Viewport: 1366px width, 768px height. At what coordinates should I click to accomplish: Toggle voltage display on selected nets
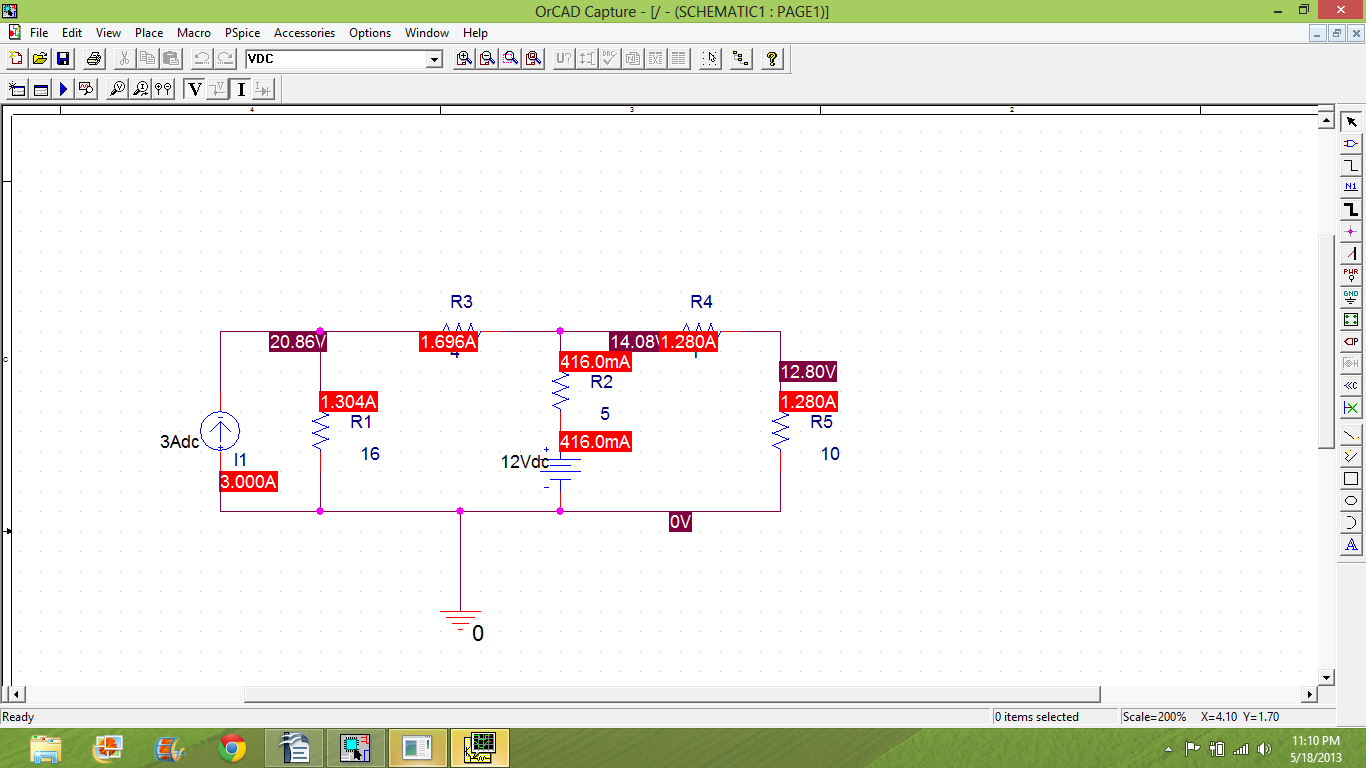click(x=217, y=88)
